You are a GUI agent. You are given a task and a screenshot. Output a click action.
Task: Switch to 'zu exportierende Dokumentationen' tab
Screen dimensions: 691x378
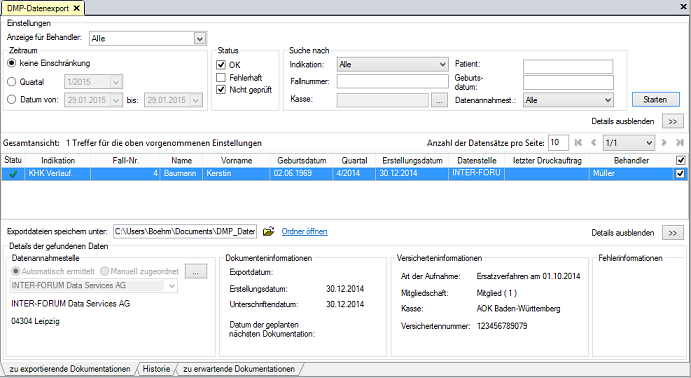coord(70,369)
